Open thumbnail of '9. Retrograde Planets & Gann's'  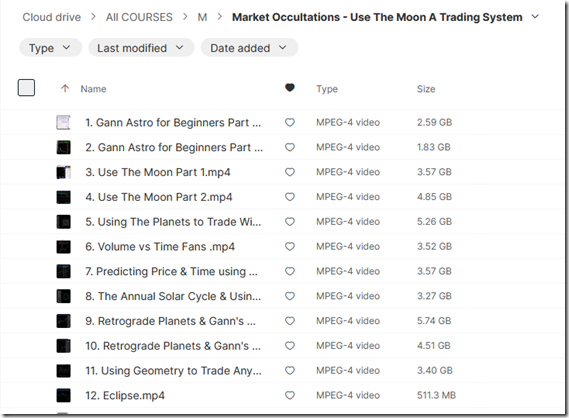(64, 321)
